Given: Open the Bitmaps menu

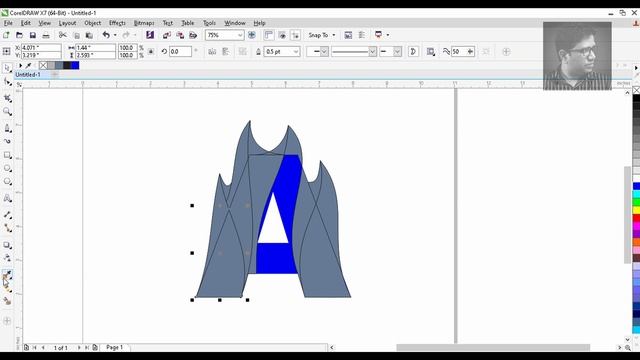Looking at the screenshot, I should [x=144, y=23].
